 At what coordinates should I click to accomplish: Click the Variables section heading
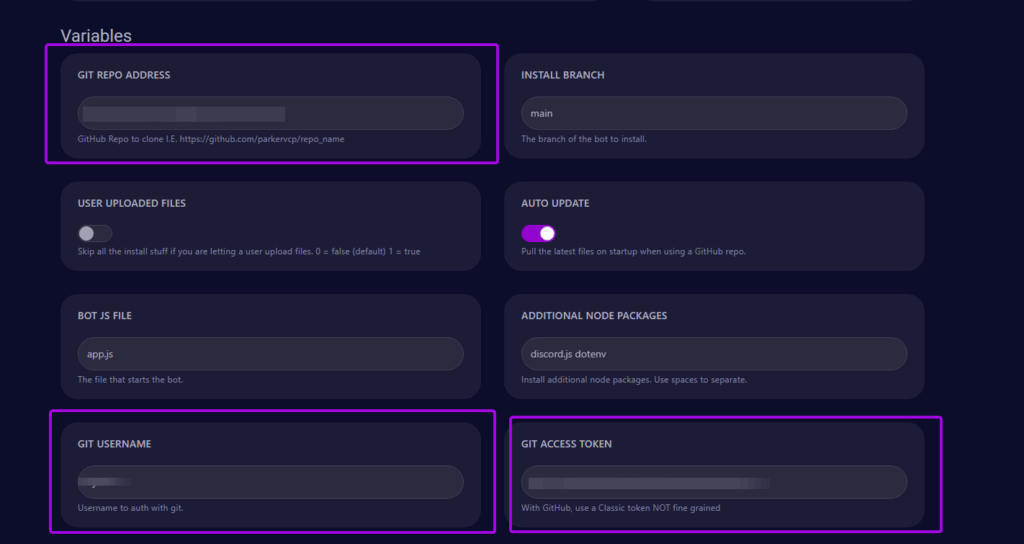pyautogui.click(x=96, y=36)
